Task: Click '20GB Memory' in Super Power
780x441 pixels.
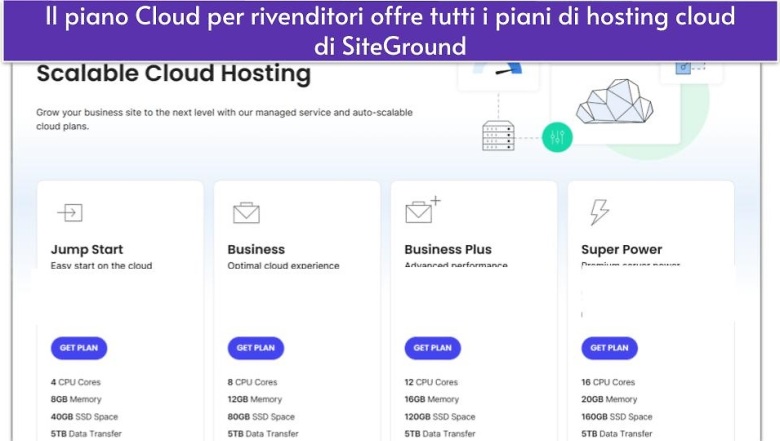Action: (x=609, y=399)
